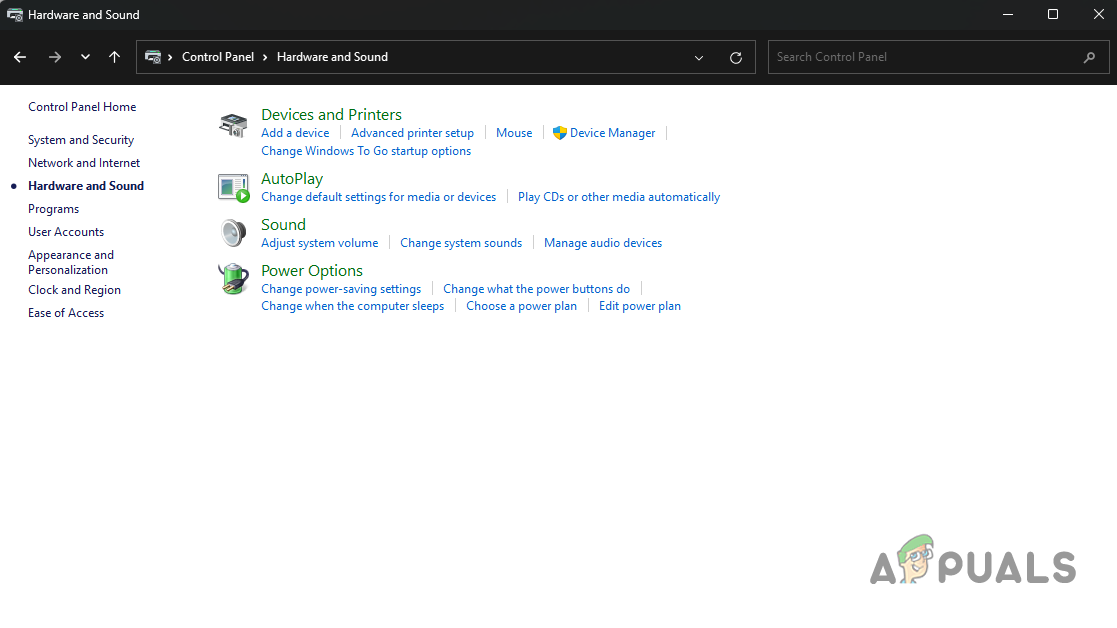
Task: Click the Sound speaker icon
Action: coord(233,233)
